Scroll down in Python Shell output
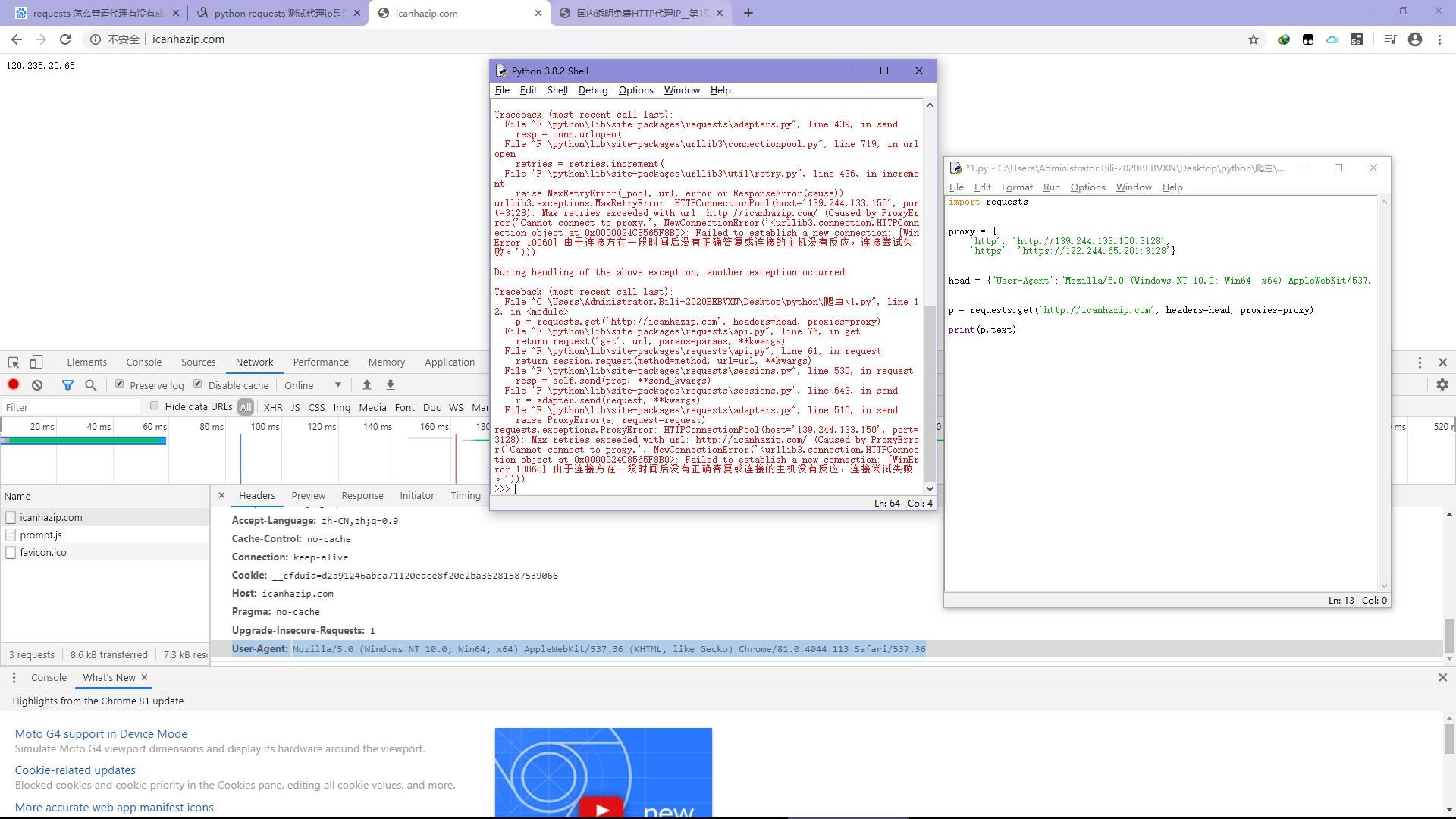 tap(929, 481)
